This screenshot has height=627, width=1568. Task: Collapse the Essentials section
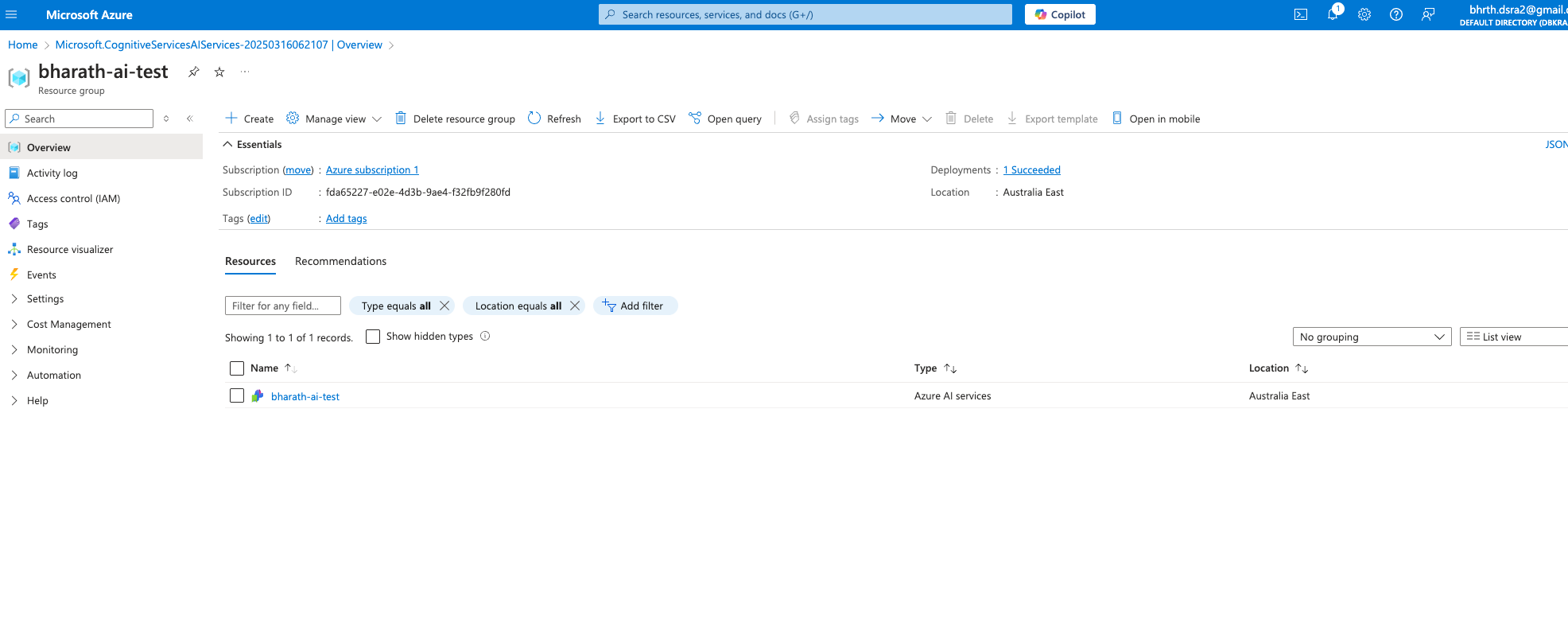coord(252,144)
